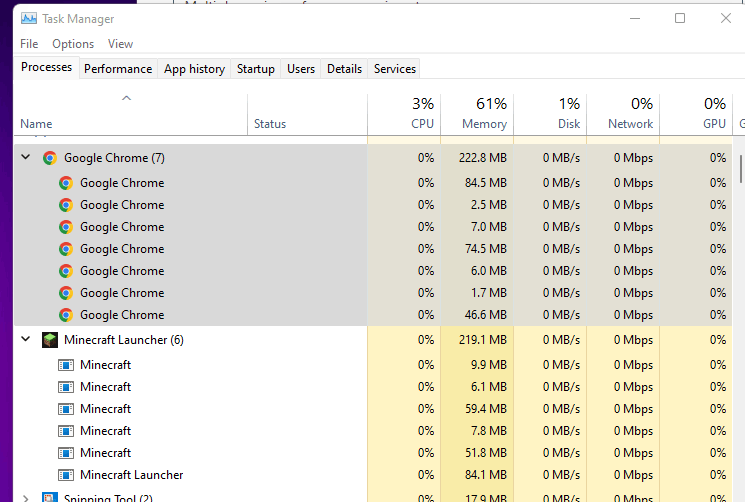Click the Task Manager title bar icon
Viewport: 745px width, 502px height.
(29, 19)
